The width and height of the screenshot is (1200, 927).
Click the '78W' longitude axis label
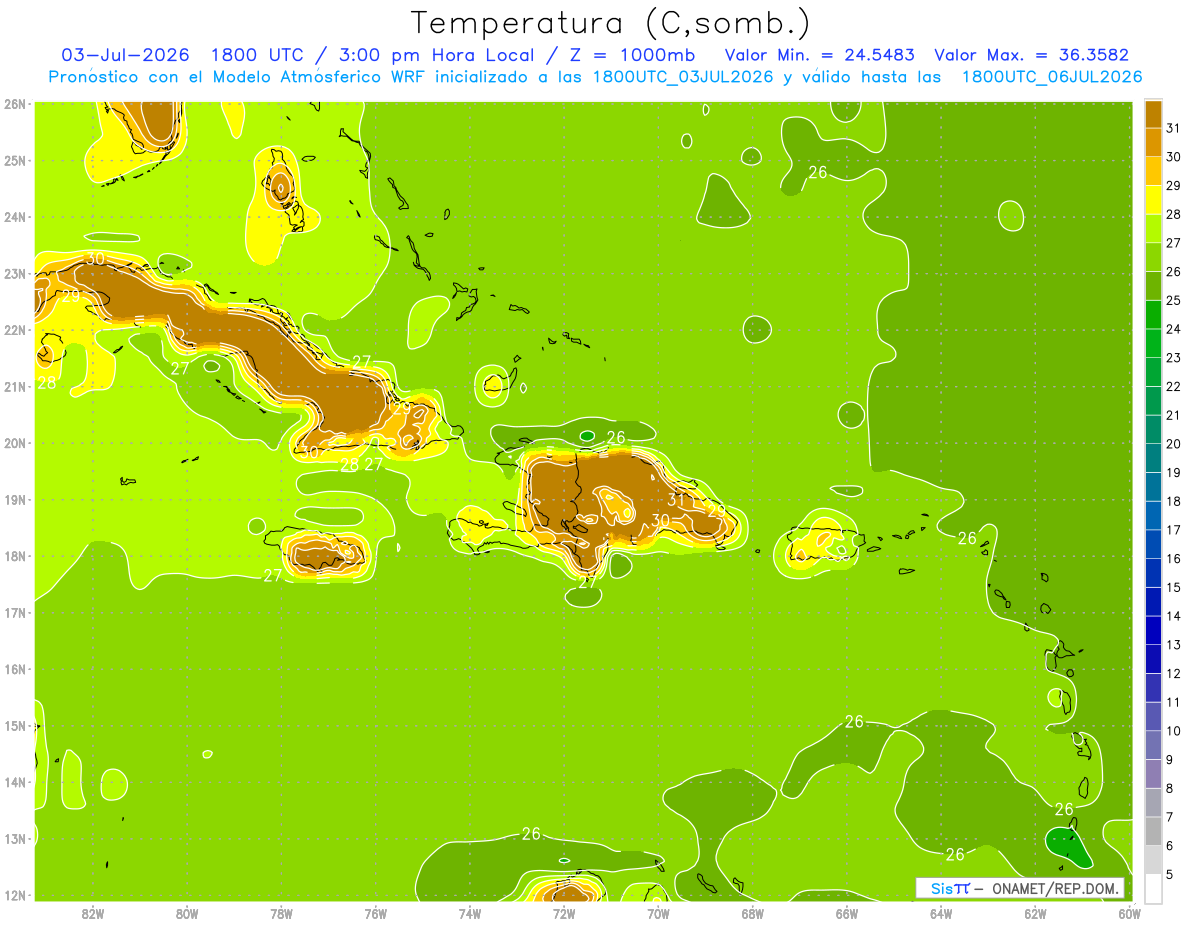point(281,914)
